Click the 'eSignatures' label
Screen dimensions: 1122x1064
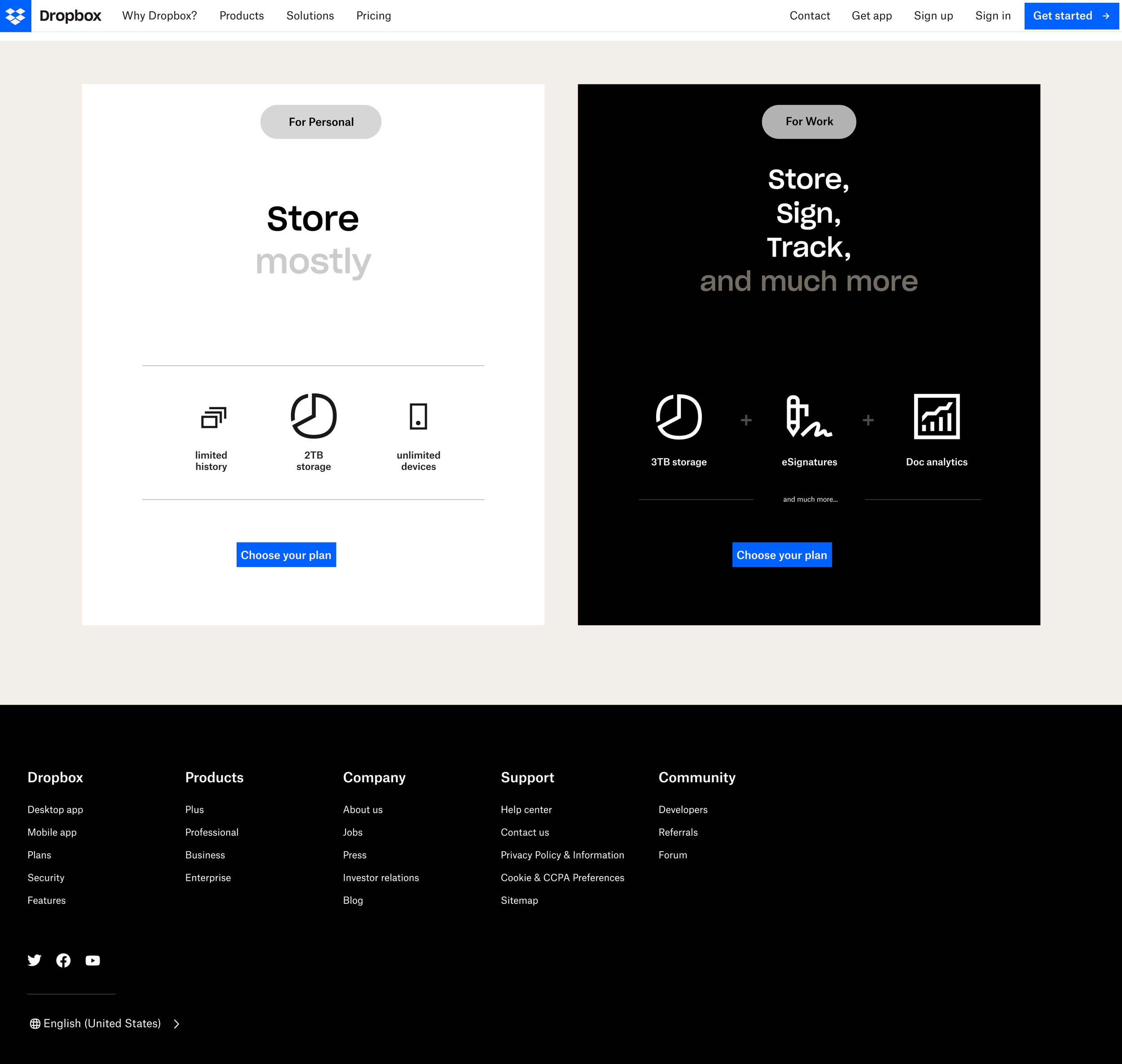pyautogui.click(x=810, y=462)
